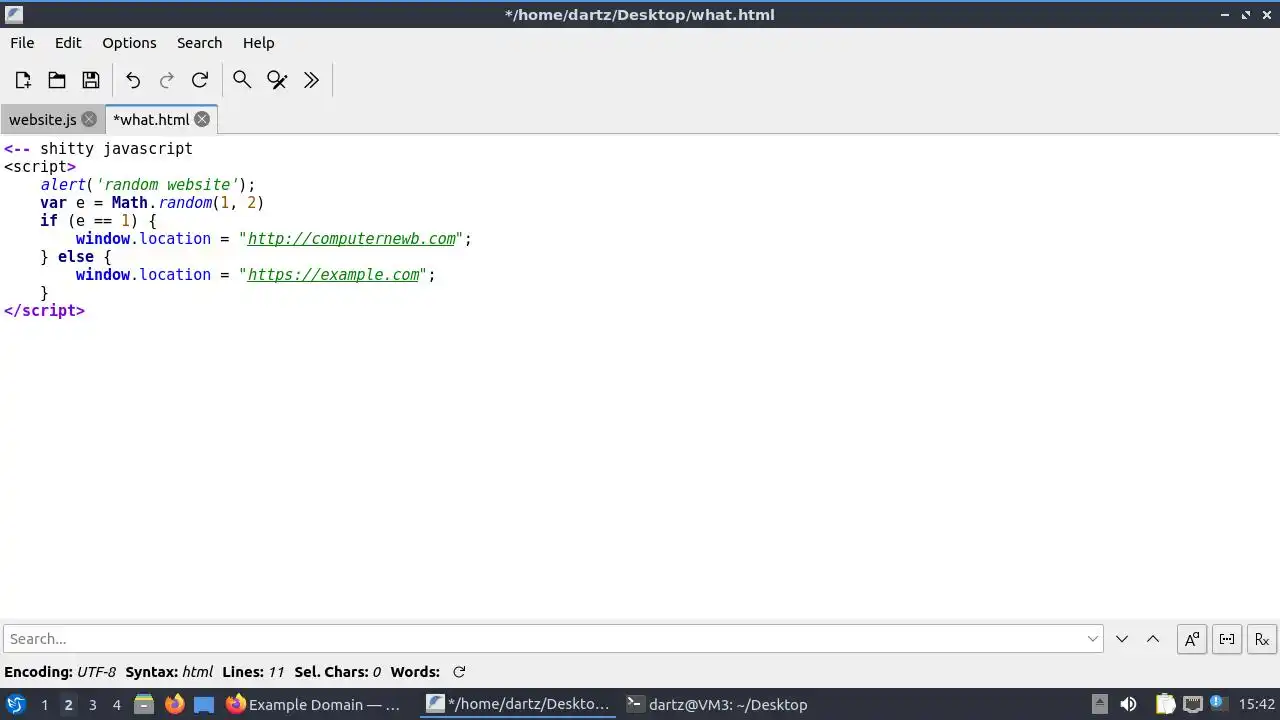Click the greyed-out redo arrow
Image resolution: width=1280 pixels, height=720 pixels.
pos(167,80)
